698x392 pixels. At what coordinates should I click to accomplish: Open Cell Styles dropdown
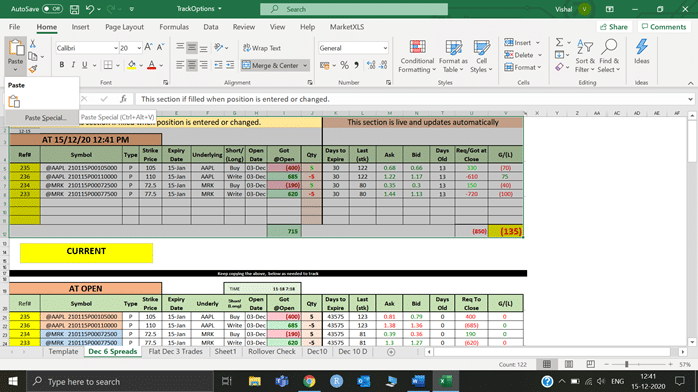pyautogui.click(x=481, y=56)
